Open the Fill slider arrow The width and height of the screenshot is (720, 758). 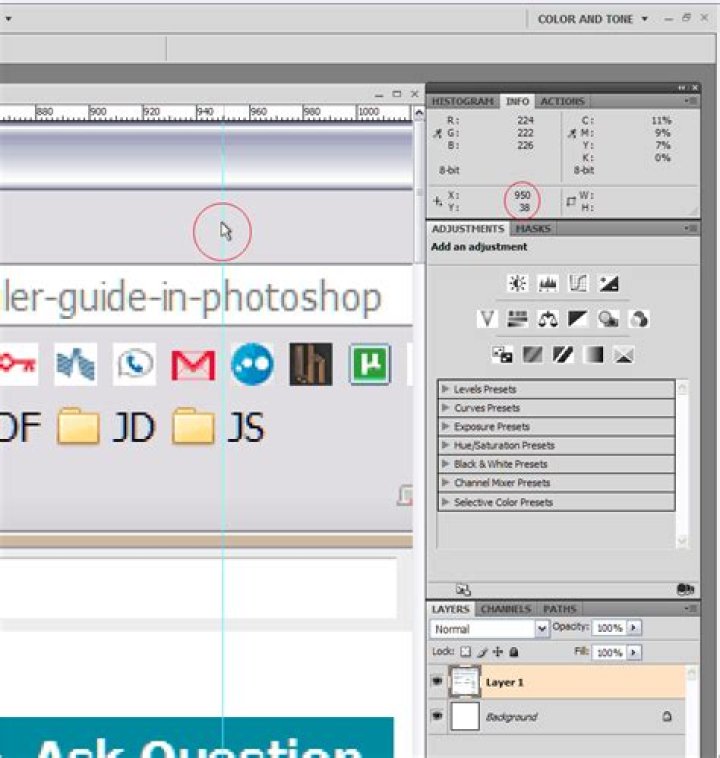(x=633, y=653)
